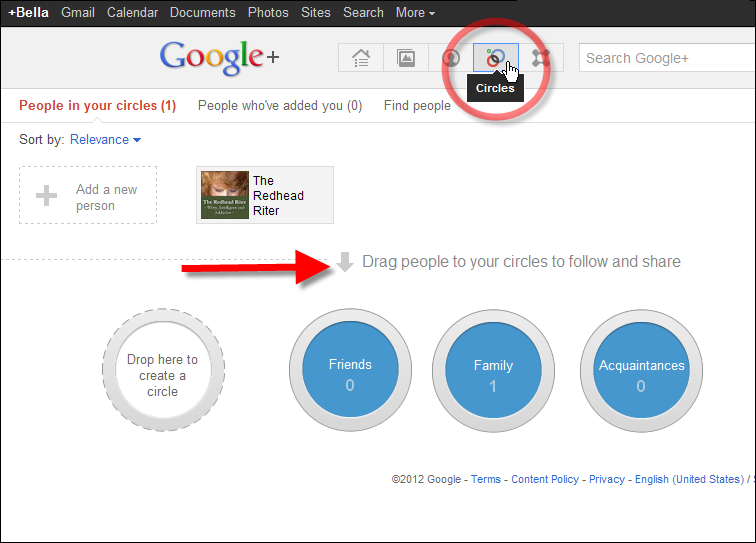756x543 pixels.
Task: Open the Terms link in footer
Action: coord(486,479)
